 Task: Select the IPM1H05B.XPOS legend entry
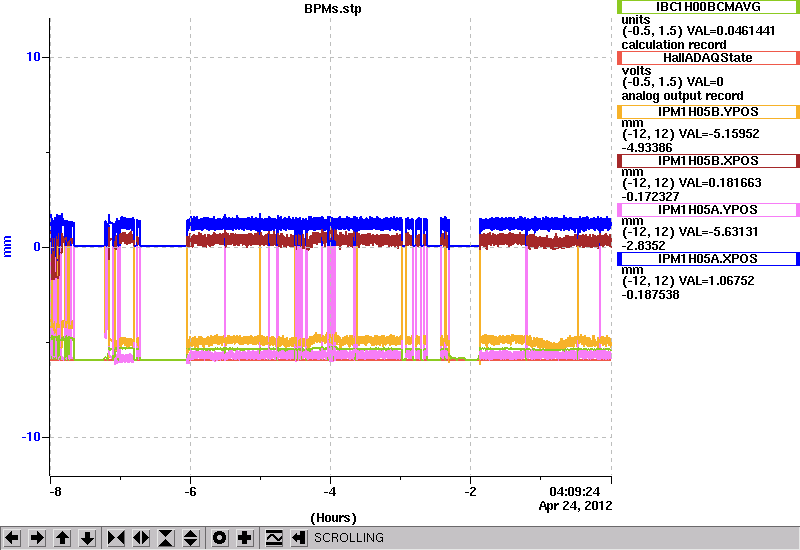click(x=708, y=161)
